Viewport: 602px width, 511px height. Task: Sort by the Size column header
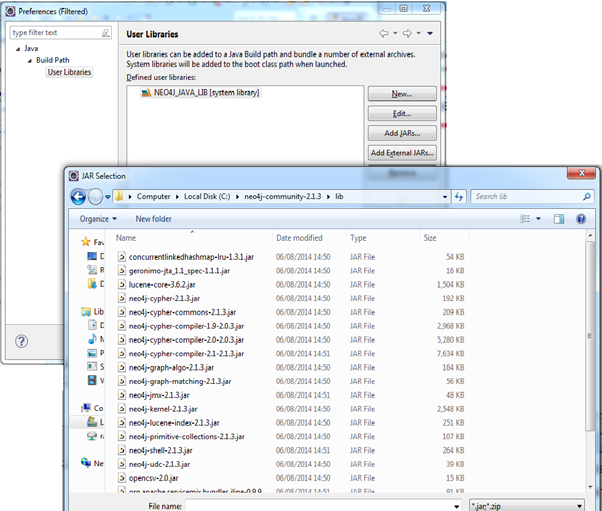pos(430,238)
